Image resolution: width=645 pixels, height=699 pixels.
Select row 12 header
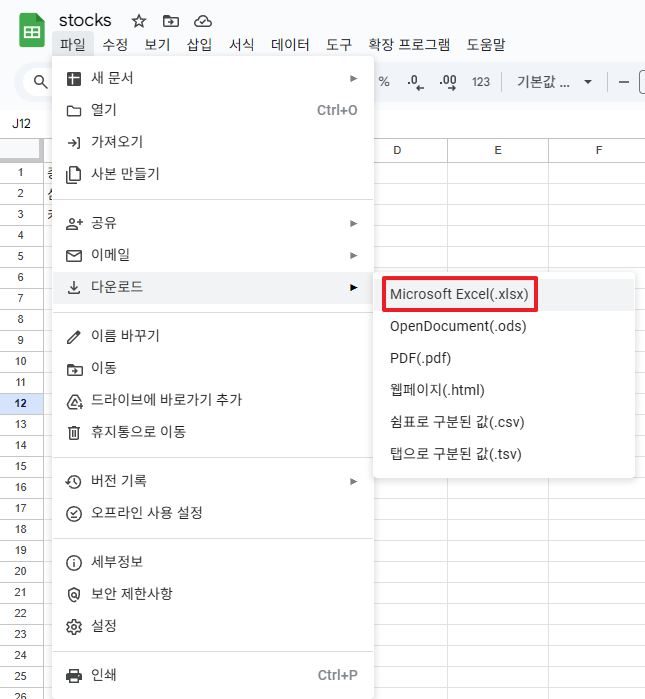click(21, 403)
